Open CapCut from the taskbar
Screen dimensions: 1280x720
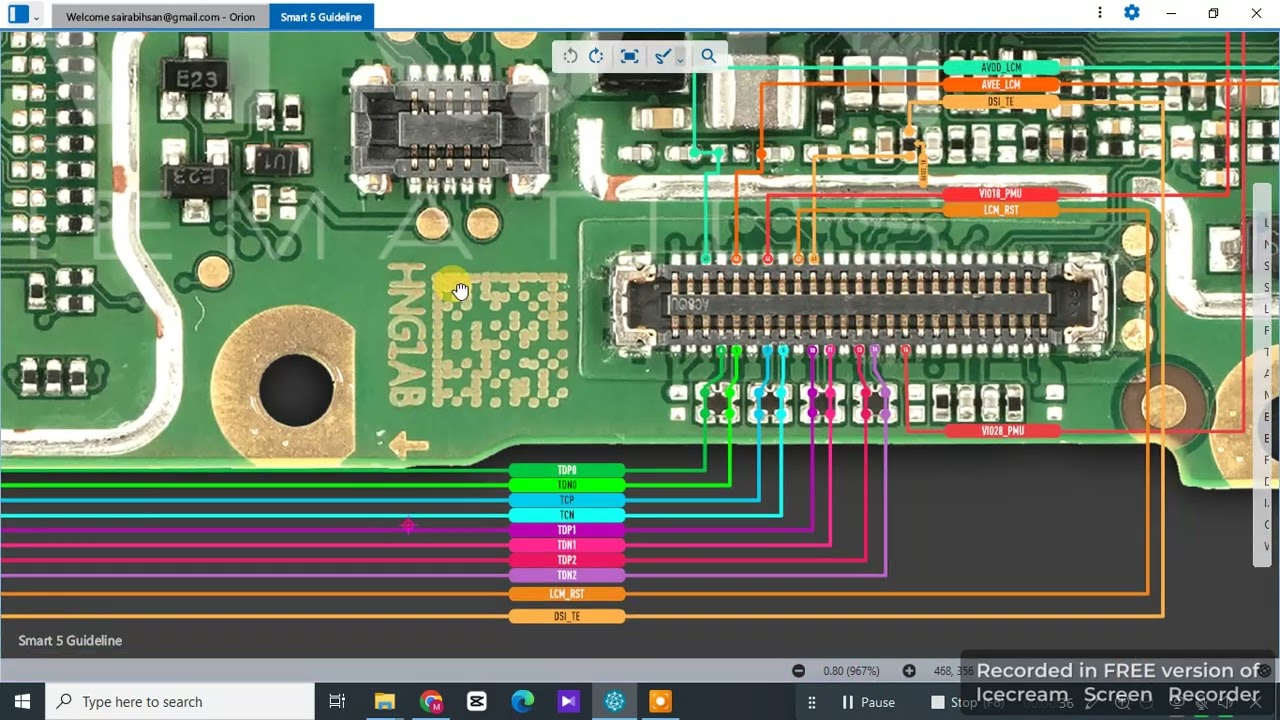click(x=477, y=702)
